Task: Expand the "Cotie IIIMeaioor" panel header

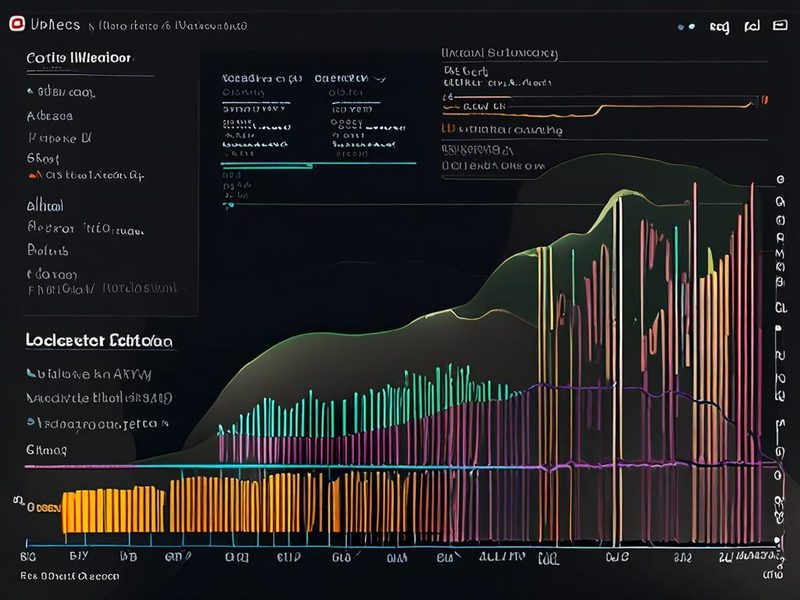Action: coord(79,58)
